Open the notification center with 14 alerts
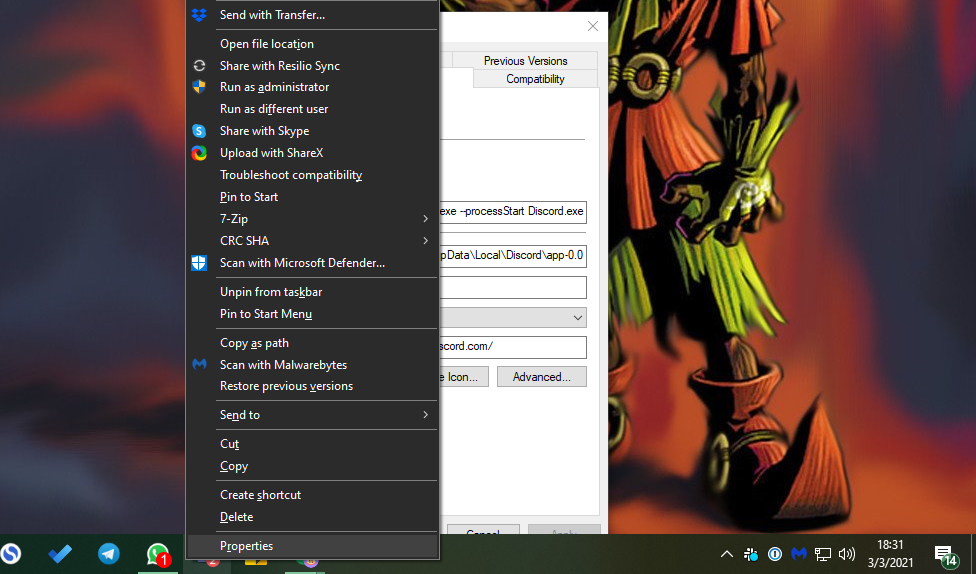Screen dimensions: 976x574 pos(946,555)
